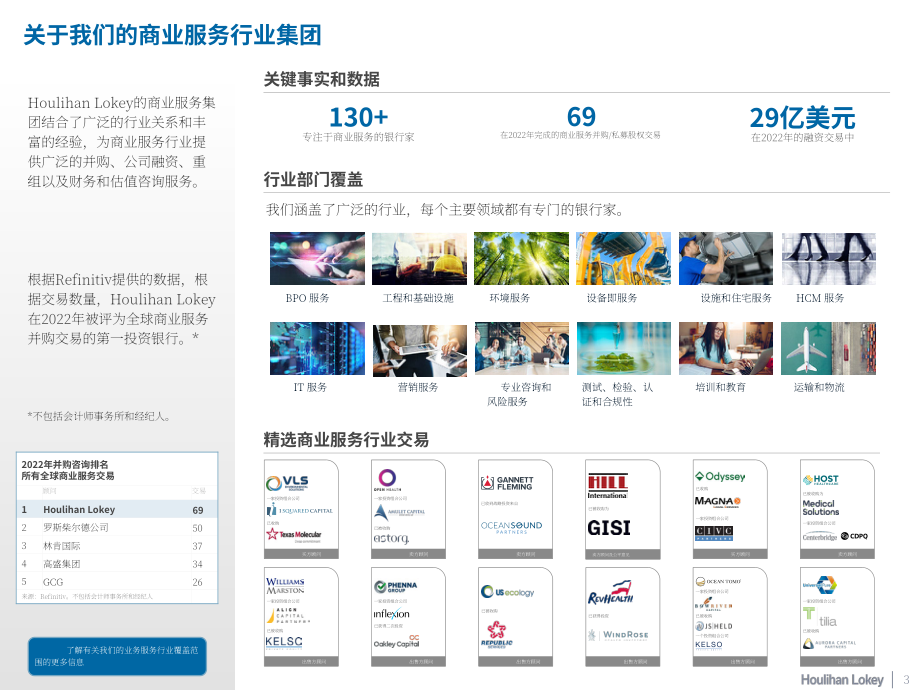Select the BPO 服务 sector image
920x690 pixels.
point(317,258)
